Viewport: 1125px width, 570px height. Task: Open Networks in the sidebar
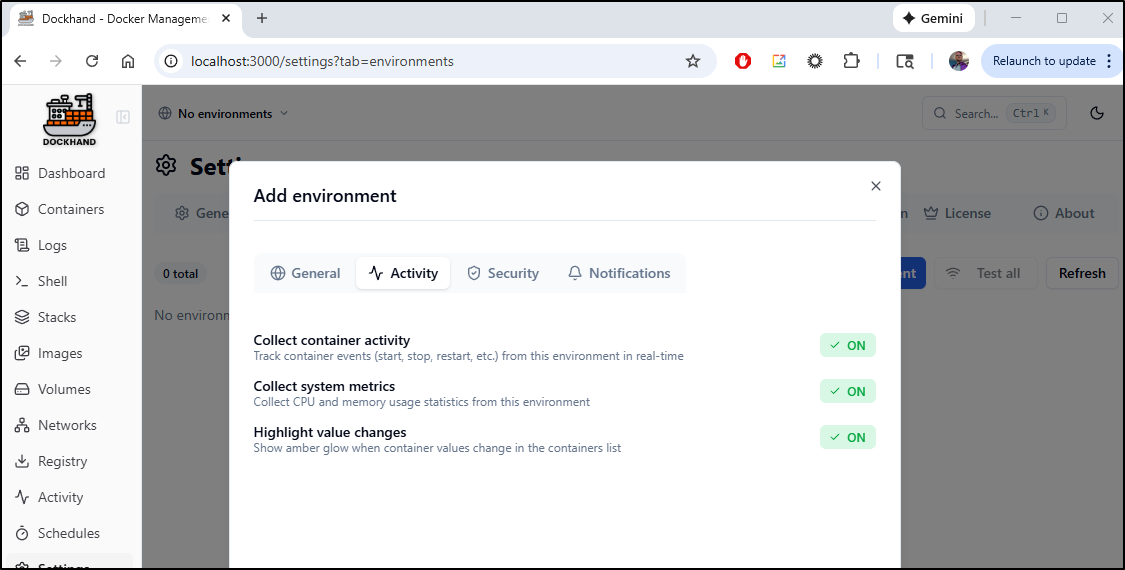click(x=67, y=425)
